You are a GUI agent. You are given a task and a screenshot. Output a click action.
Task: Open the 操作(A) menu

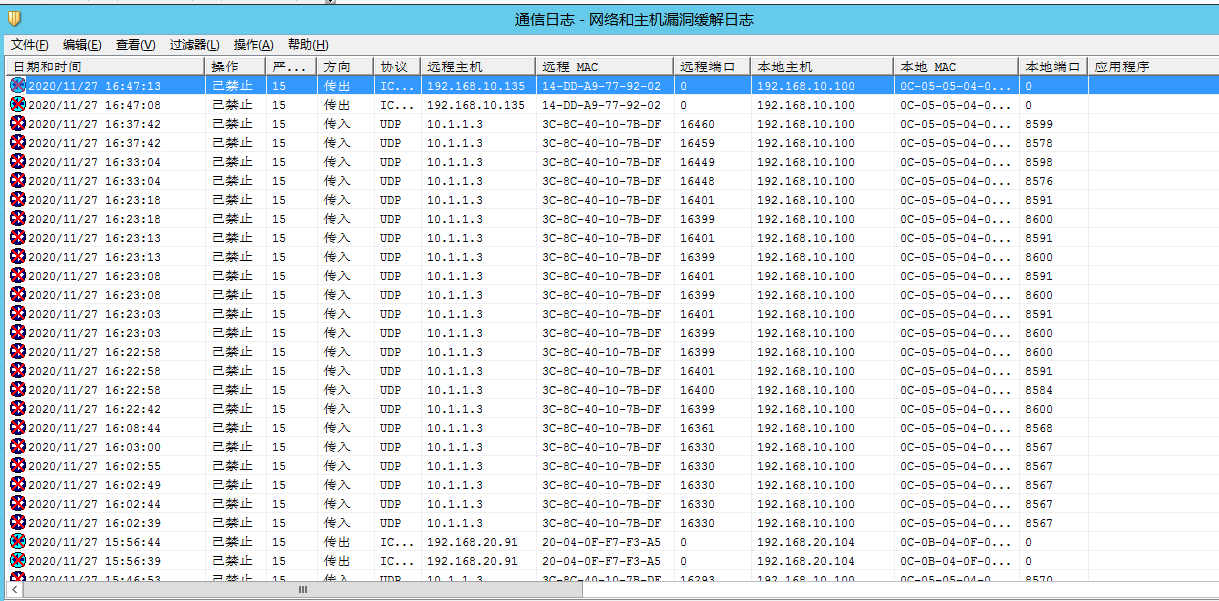tap(253, 45)
